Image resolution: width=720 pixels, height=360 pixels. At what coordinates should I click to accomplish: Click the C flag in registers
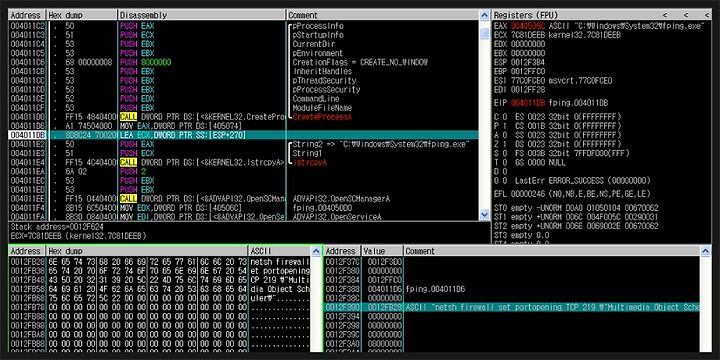(x=500, y=117)
